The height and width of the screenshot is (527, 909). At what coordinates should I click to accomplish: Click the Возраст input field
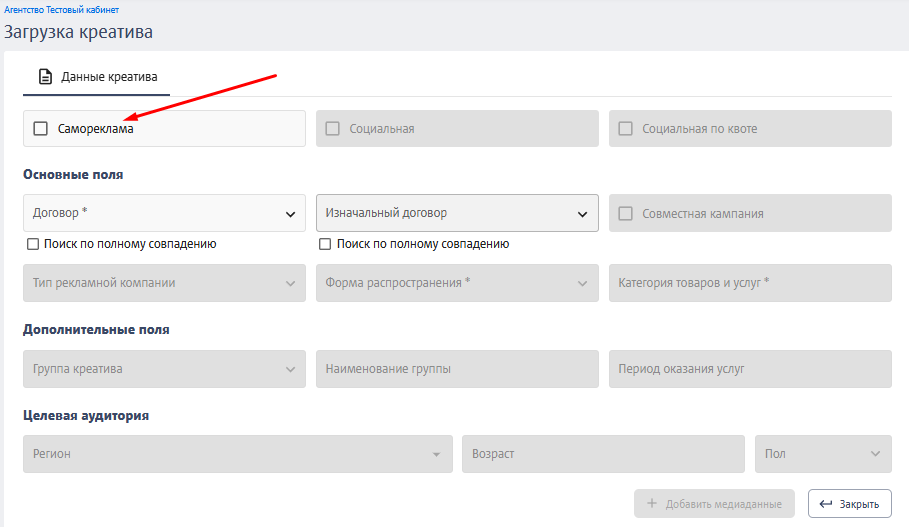pyautogui.click(x=603, y=454)
